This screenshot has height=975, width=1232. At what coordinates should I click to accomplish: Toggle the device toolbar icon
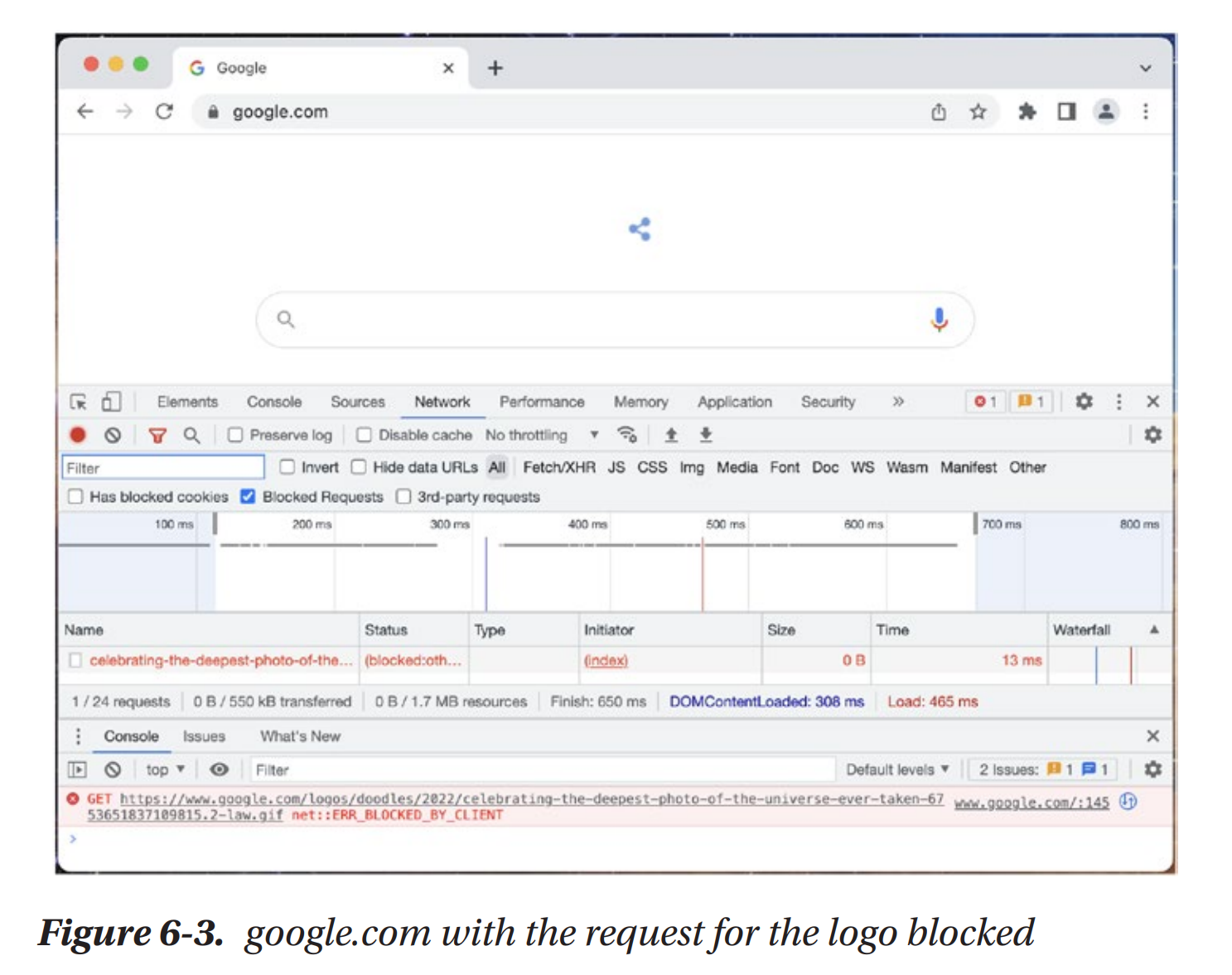click(x=111, y=402)
